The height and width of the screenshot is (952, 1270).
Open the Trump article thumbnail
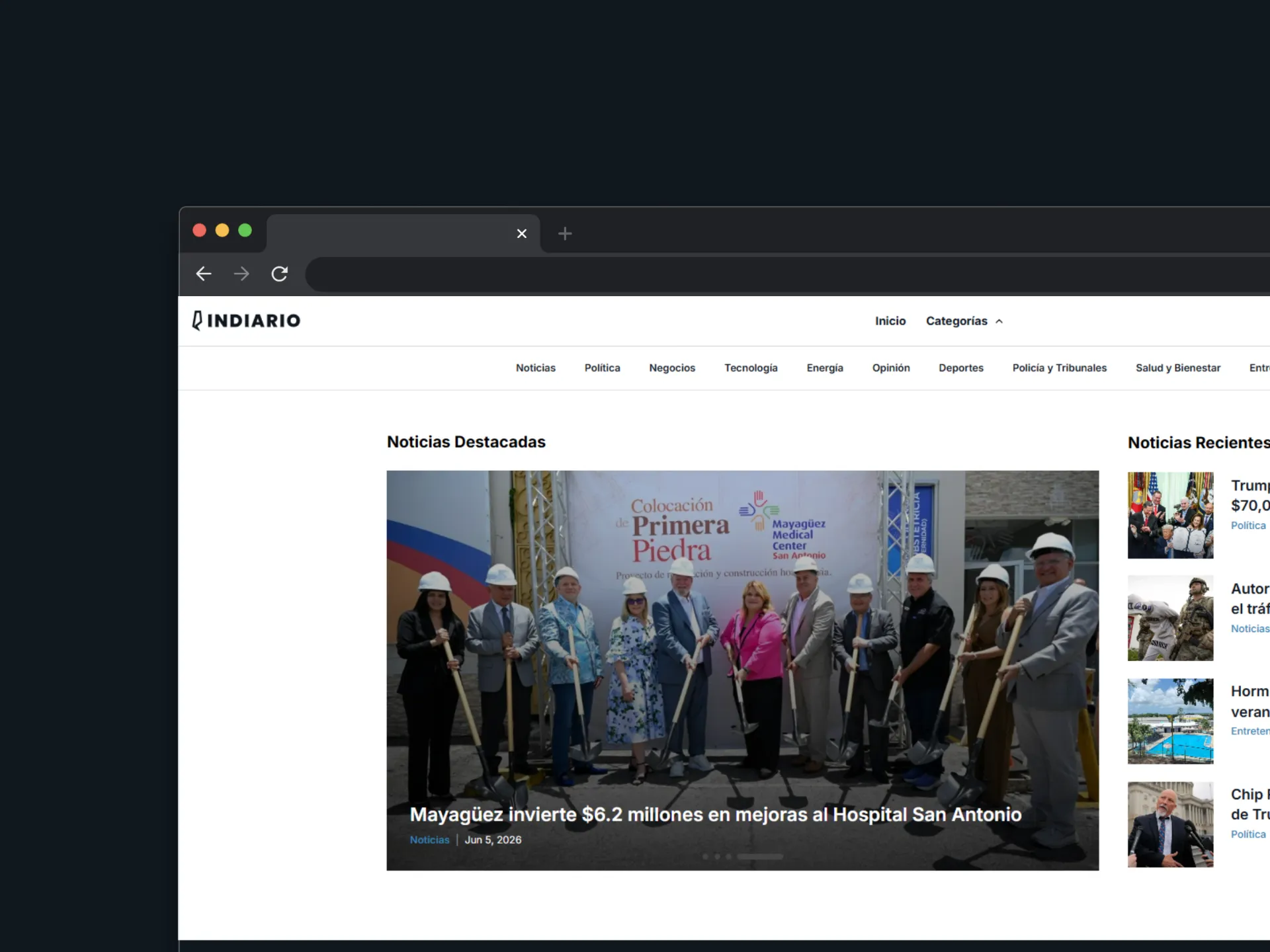[1170, 515]
